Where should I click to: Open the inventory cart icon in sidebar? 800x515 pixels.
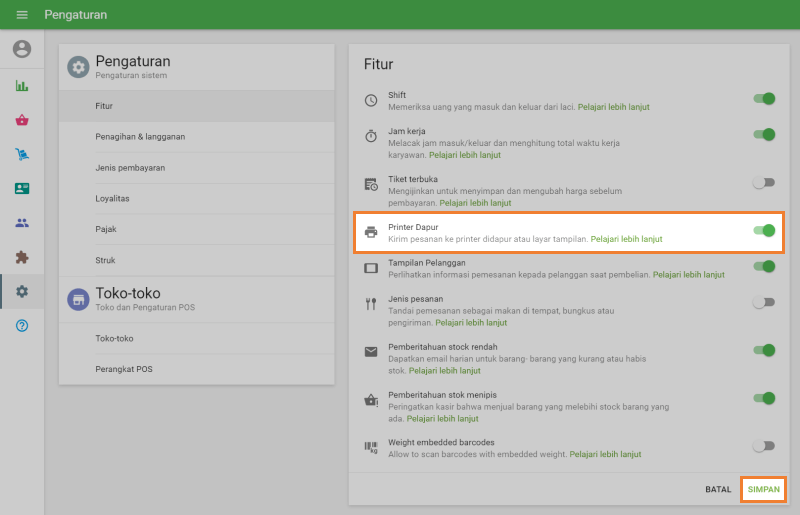click(x=22, y=154)
